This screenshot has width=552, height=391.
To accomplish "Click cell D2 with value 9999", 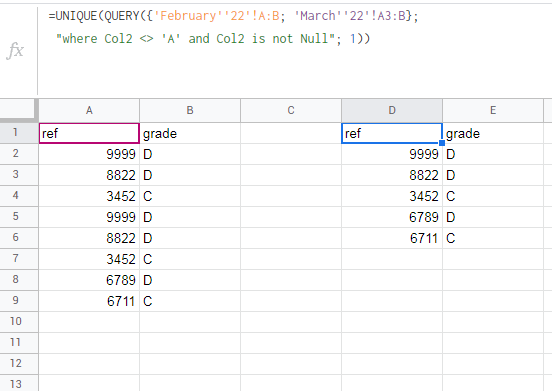I will click(392, 154).
